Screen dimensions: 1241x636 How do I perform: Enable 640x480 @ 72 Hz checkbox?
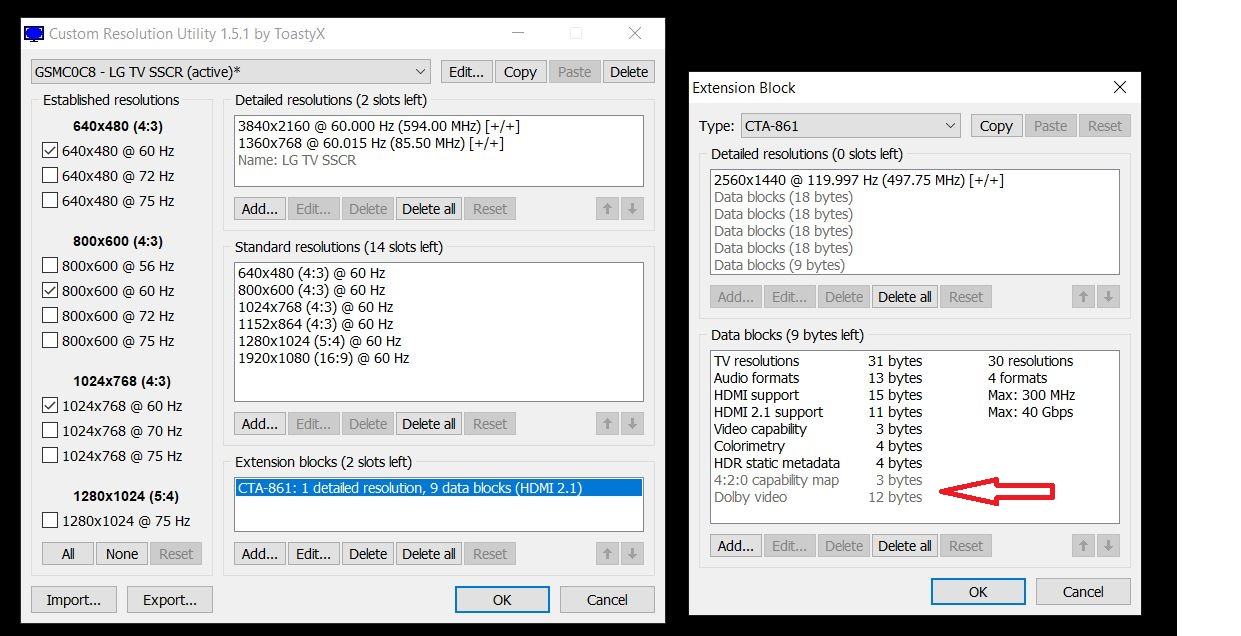[x=50, y=176]
